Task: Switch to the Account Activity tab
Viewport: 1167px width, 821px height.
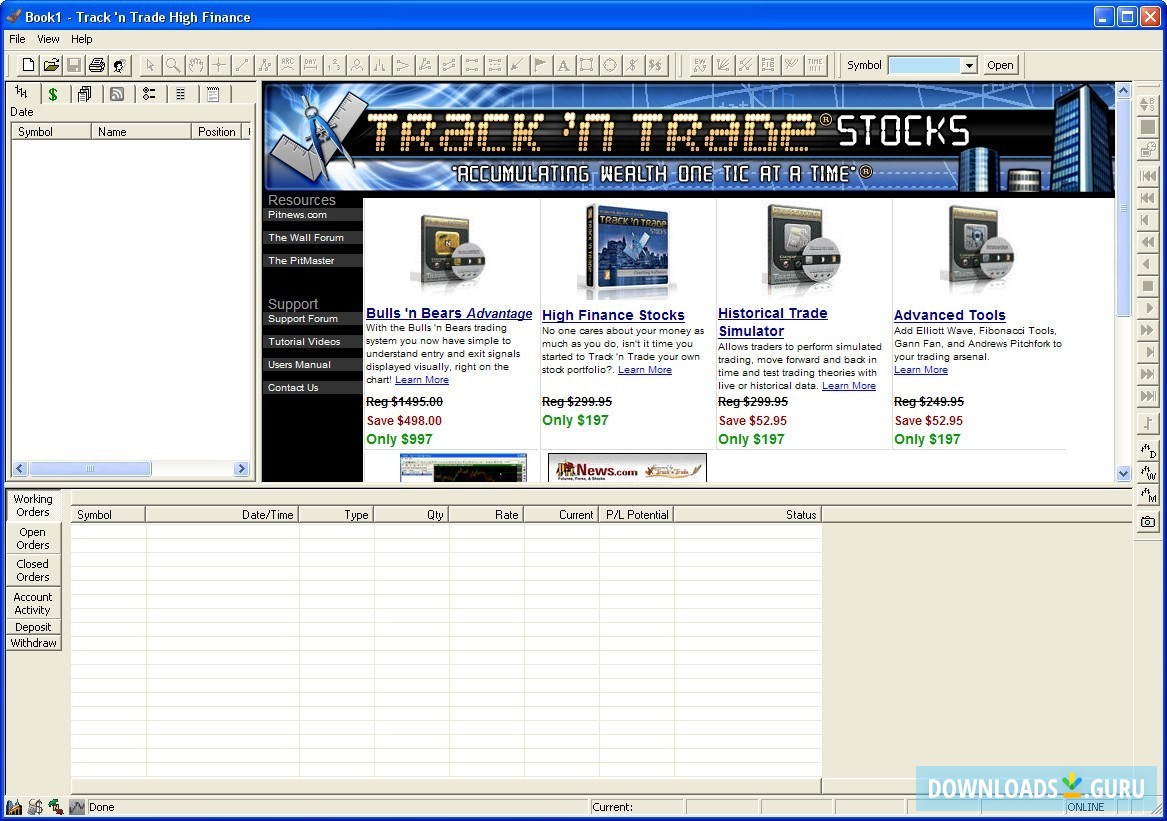Action: pyautogui.click(x=33, y=603)
